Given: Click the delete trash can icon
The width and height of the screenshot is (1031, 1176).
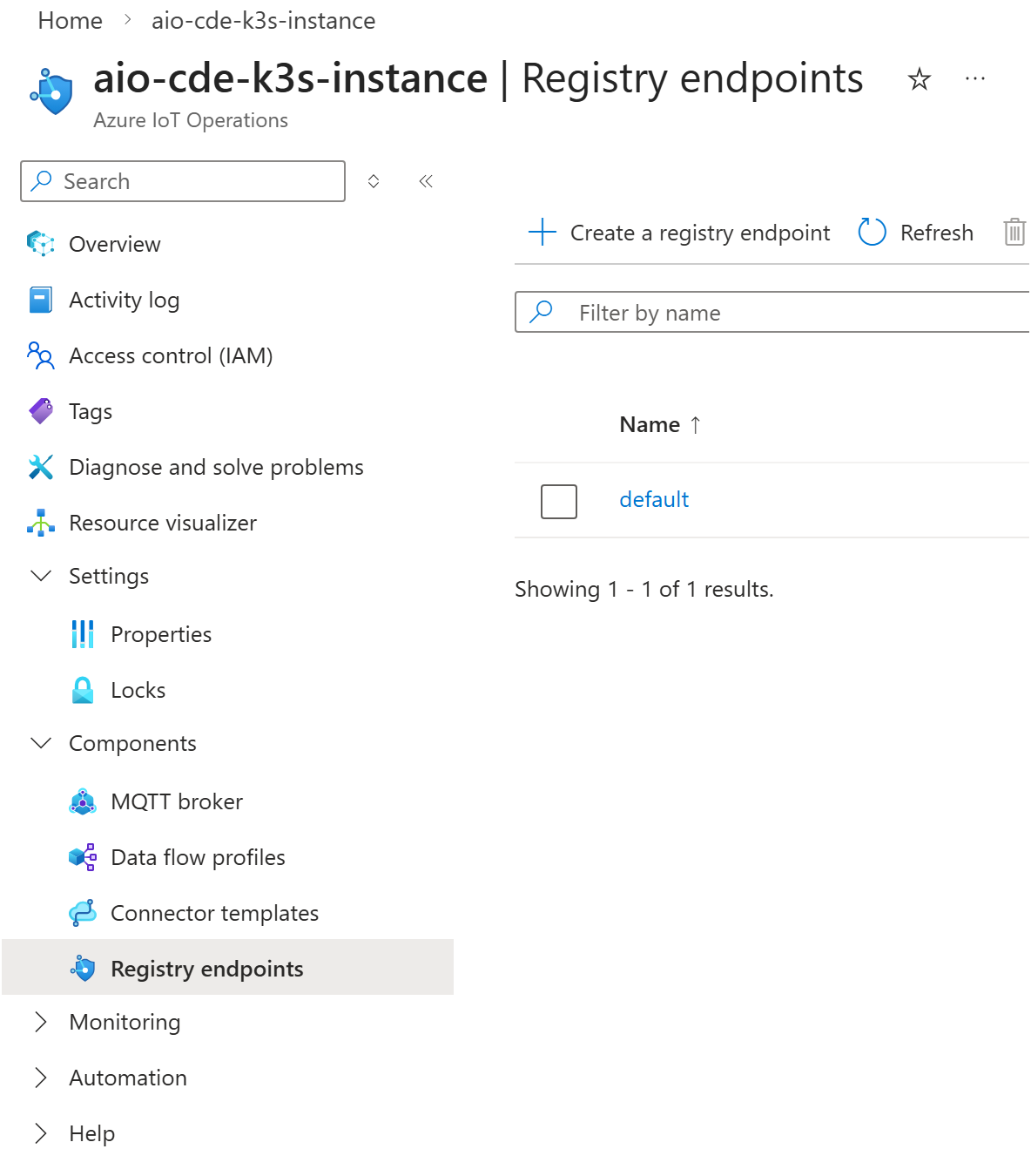Looking at the screenshot, I should [x=1014, y=233].
